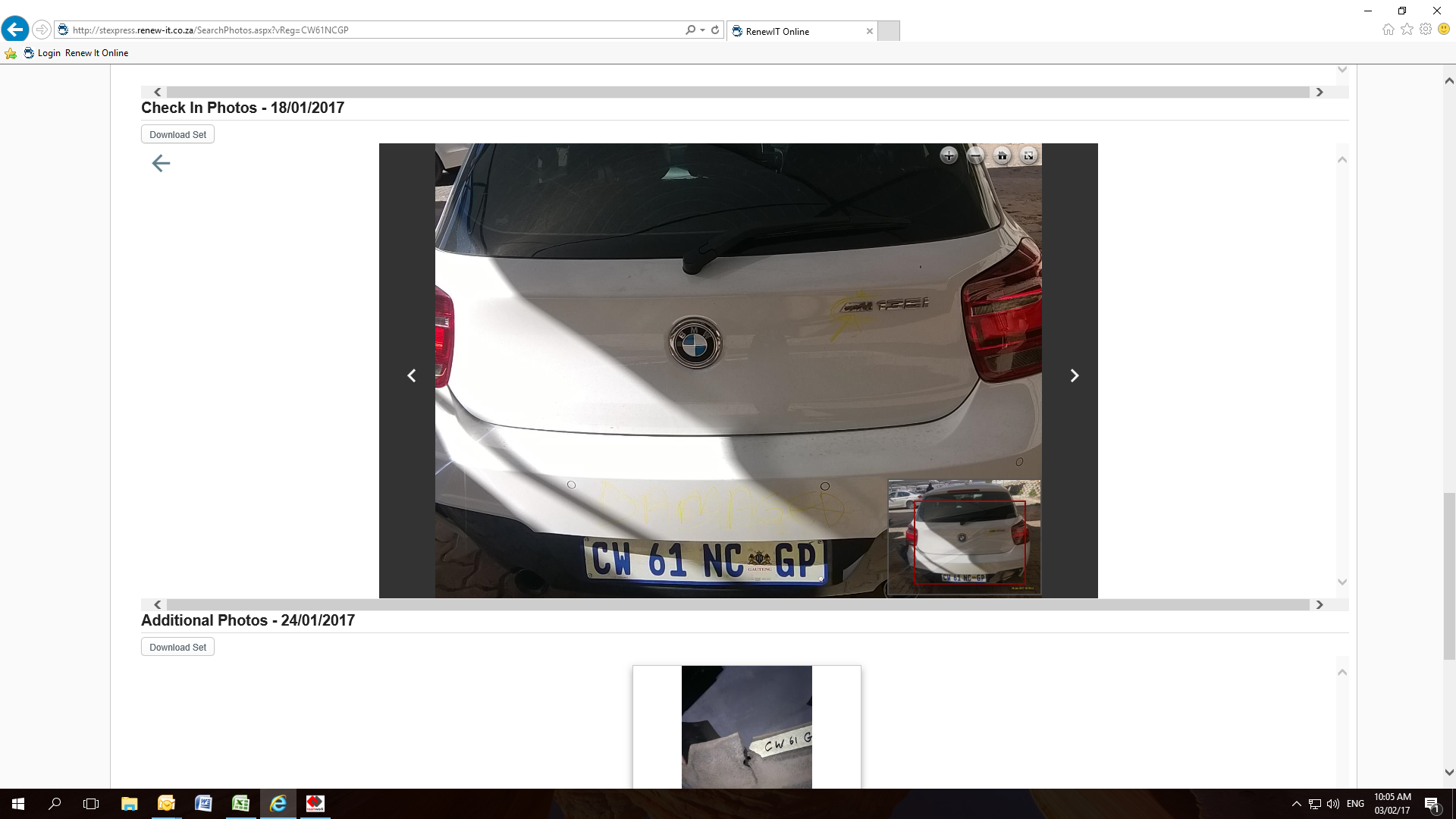Open a new browser tab
Image resolution: width=1456 pixels, height=819 pixels.
[889, 31]
